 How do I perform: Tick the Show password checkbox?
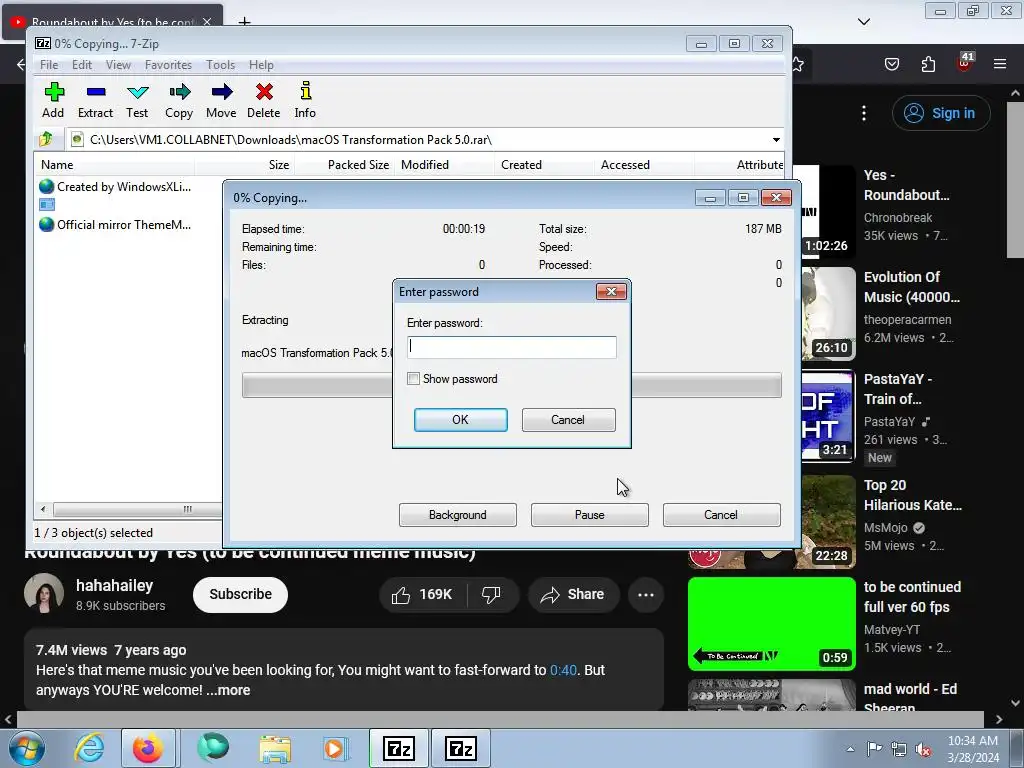pyautogui.click(x=413, y=379)
